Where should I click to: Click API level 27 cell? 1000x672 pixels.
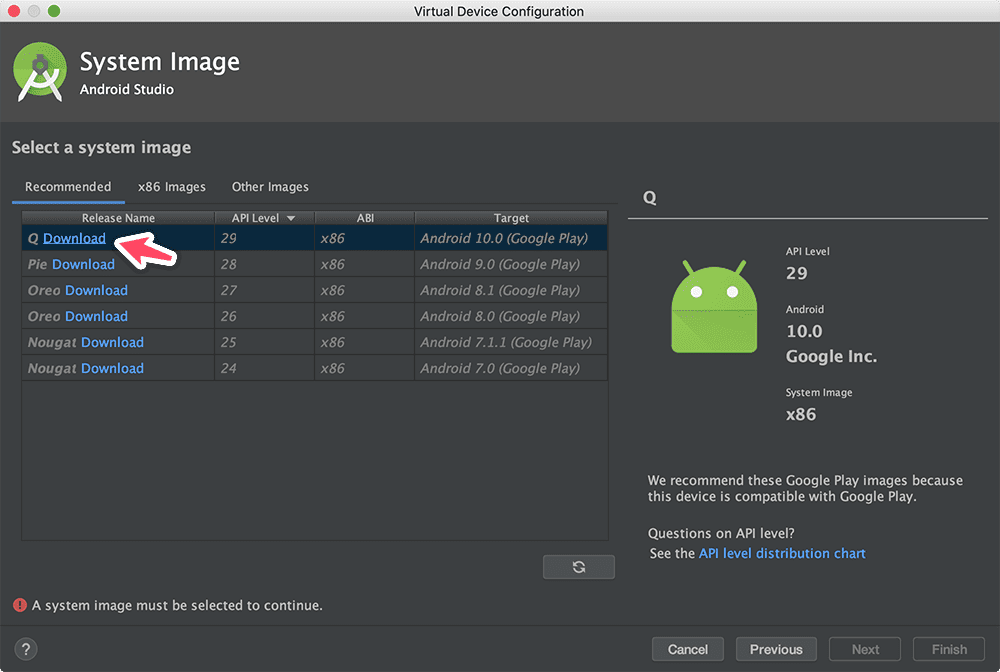(265, 291)
